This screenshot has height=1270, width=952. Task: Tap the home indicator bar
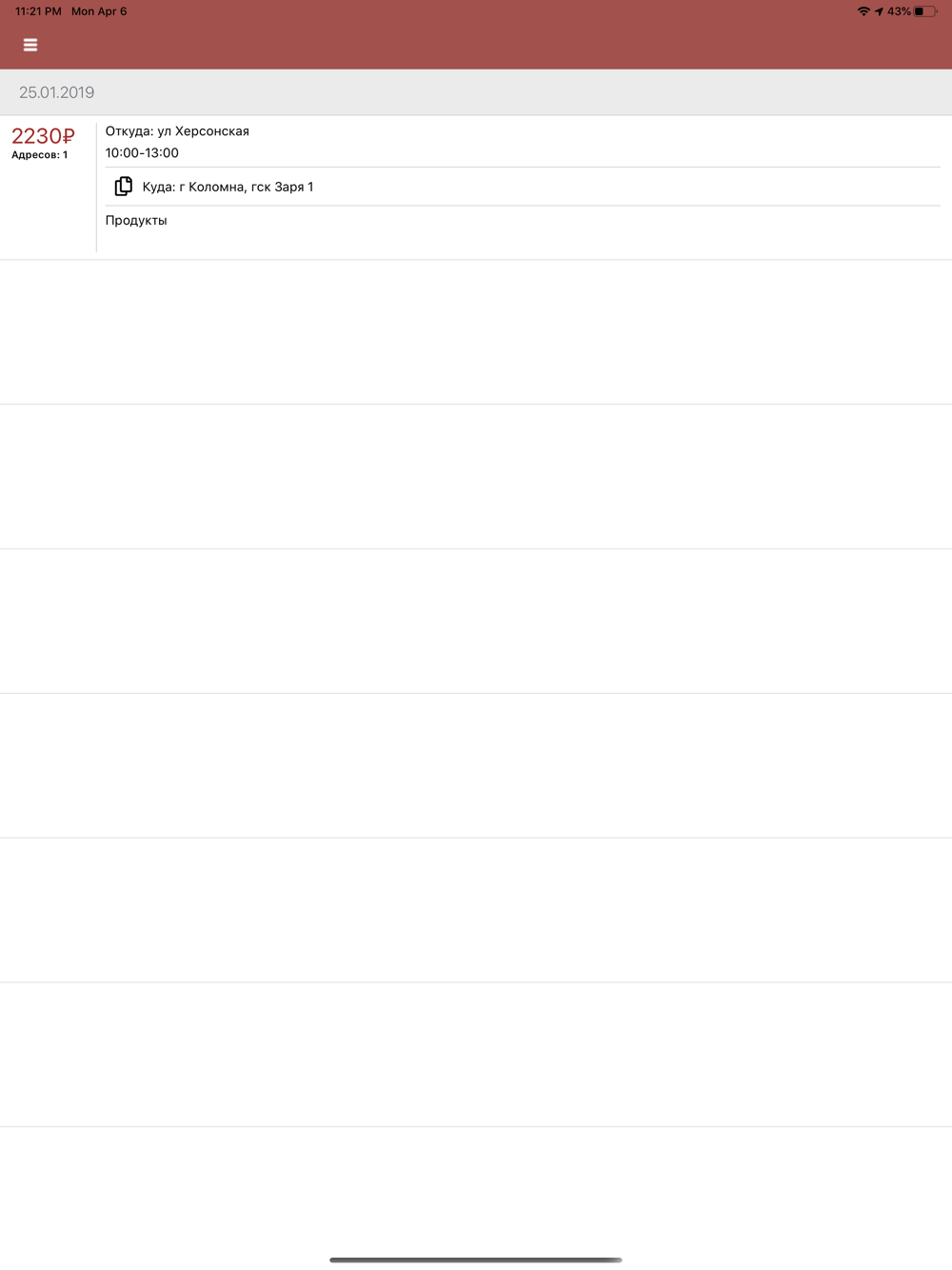click(476, 1260)
